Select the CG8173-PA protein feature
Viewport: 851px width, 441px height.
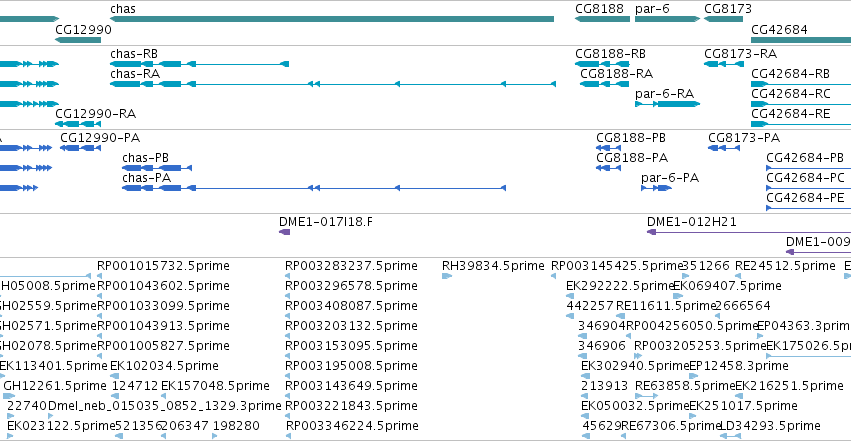(x=724, y=148)
